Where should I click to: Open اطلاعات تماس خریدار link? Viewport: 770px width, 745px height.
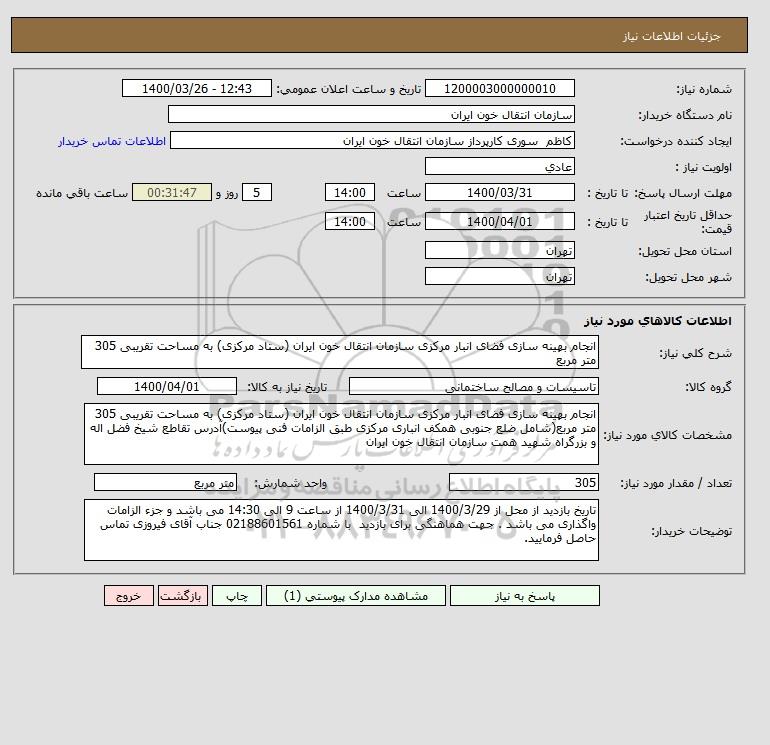(111, 141)
